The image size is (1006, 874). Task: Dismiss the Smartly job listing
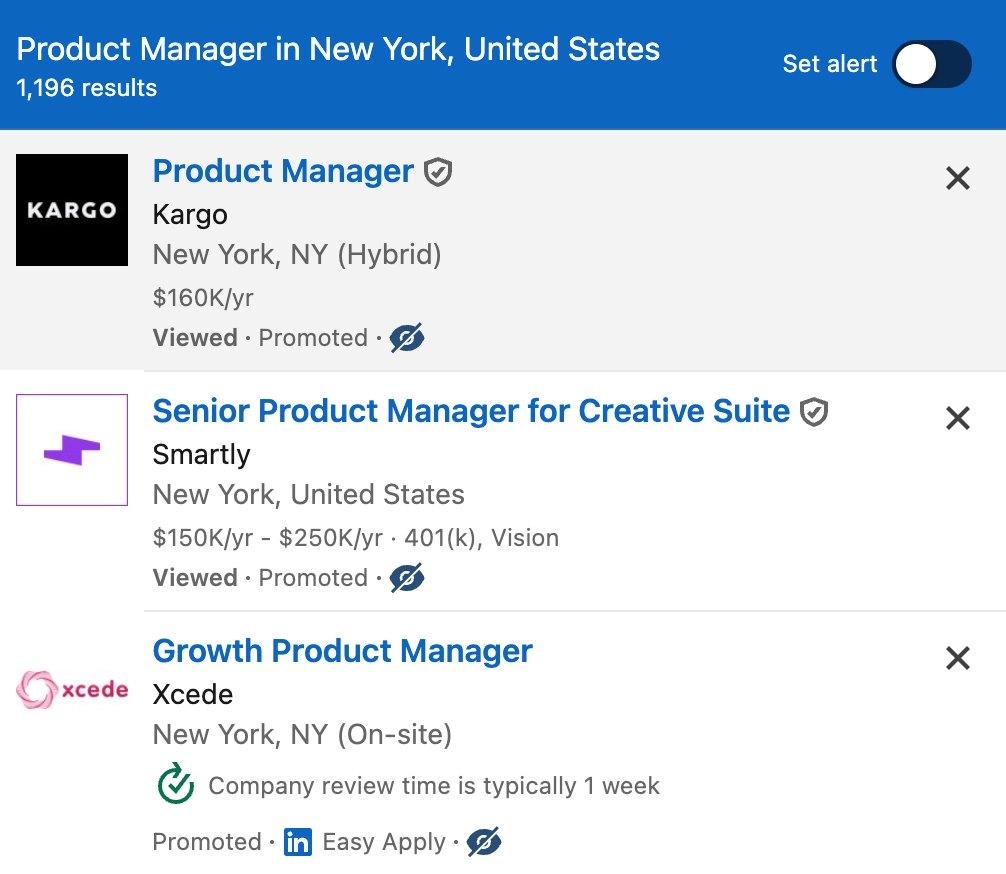[957, 418]
